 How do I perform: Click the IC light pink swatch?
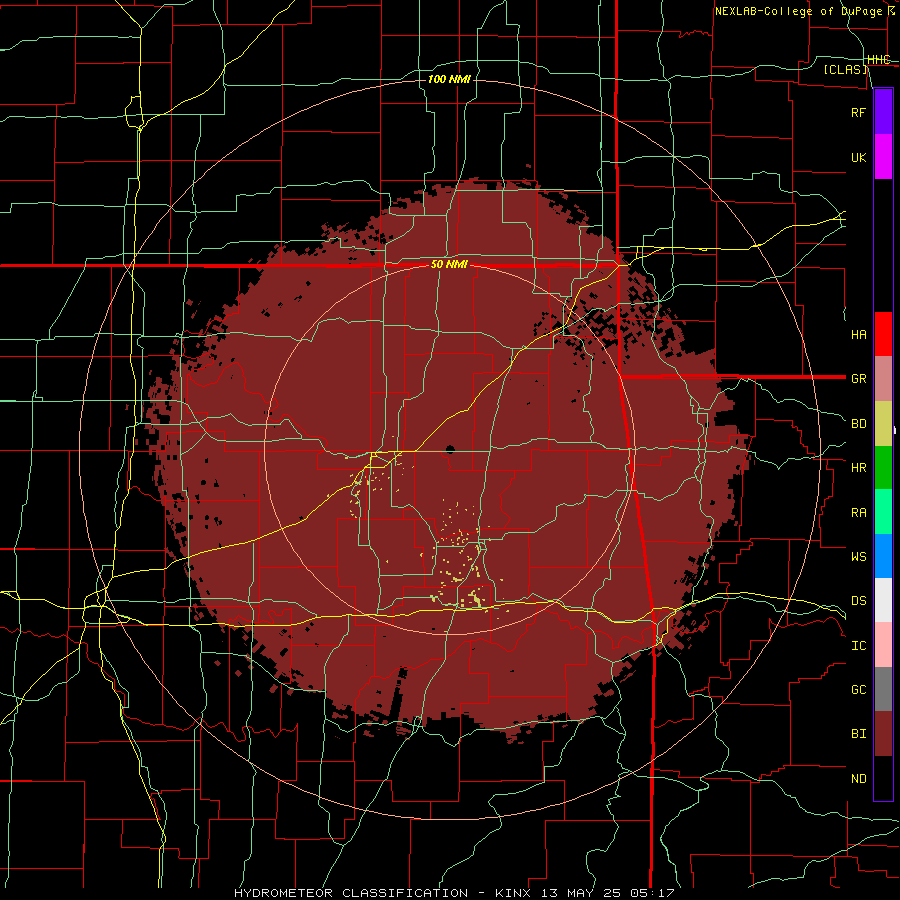click(x=883, y=645)
